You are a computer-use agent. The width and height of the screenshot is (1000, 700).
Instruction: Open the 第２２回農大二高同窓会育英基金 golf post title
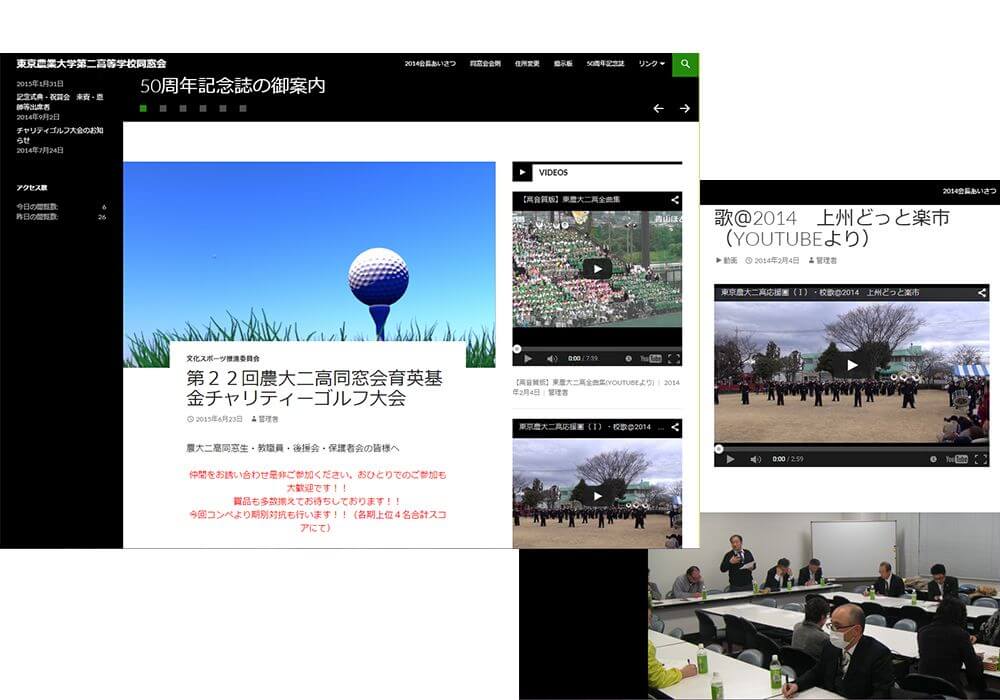313,388
